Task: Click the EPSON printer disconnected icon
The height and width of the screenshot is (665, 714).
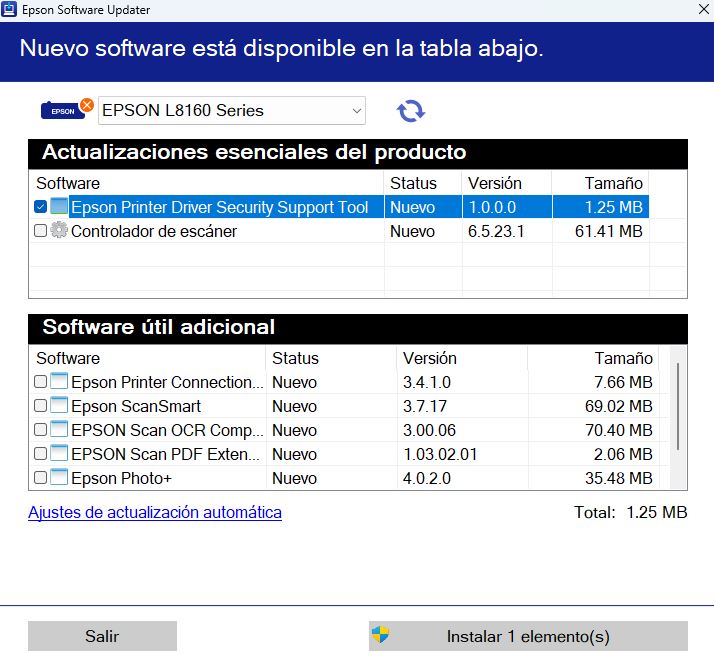Action: point(67,109)
